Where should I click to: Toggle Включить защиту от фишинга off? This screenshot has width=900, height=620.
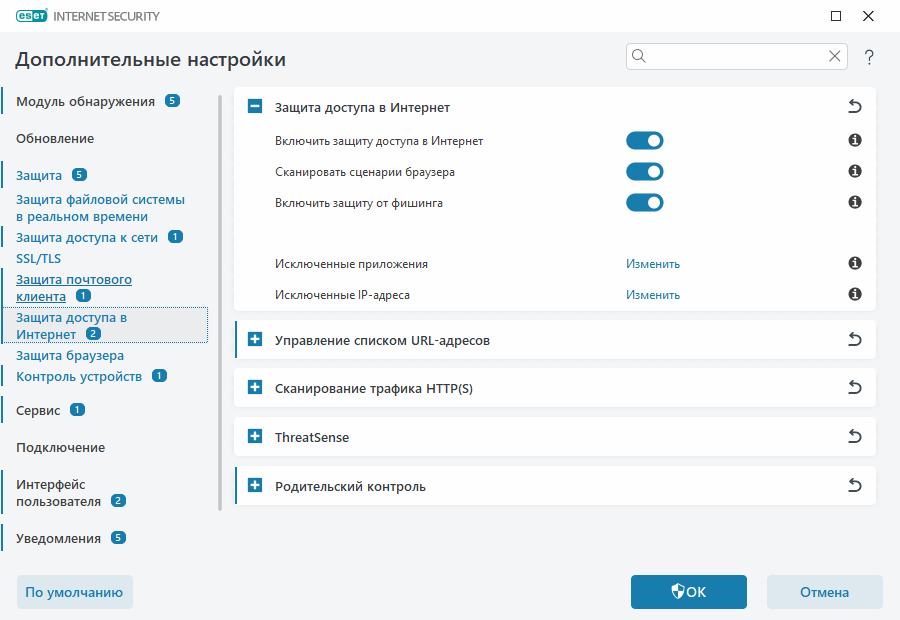[644, 202]
